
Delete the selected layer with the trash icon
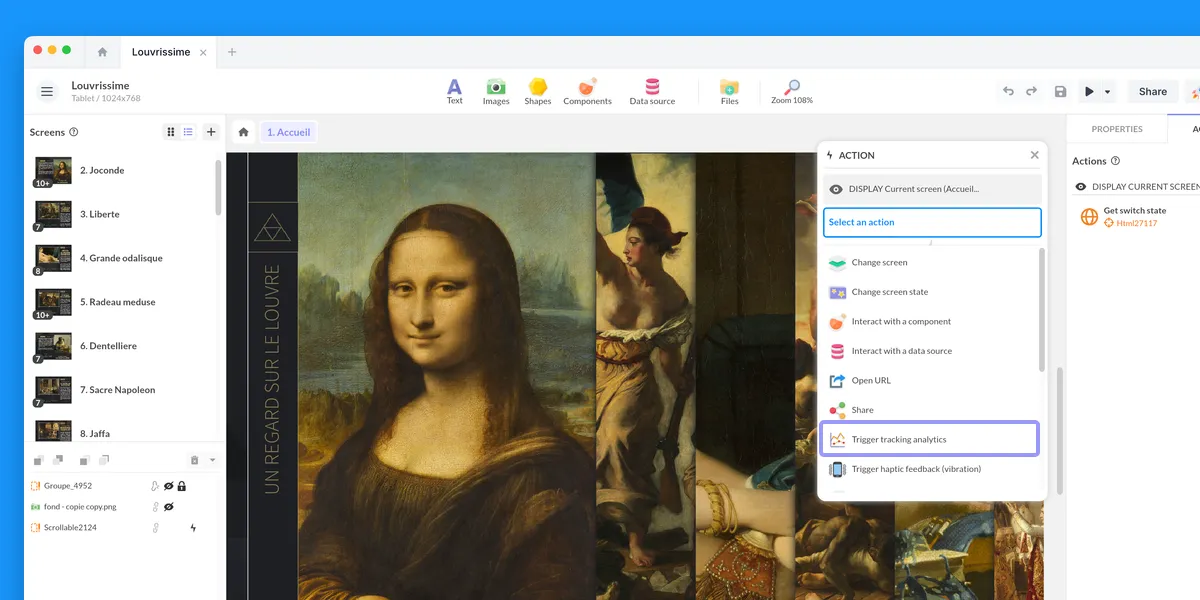pyautogui.click(x=195, y=460)
